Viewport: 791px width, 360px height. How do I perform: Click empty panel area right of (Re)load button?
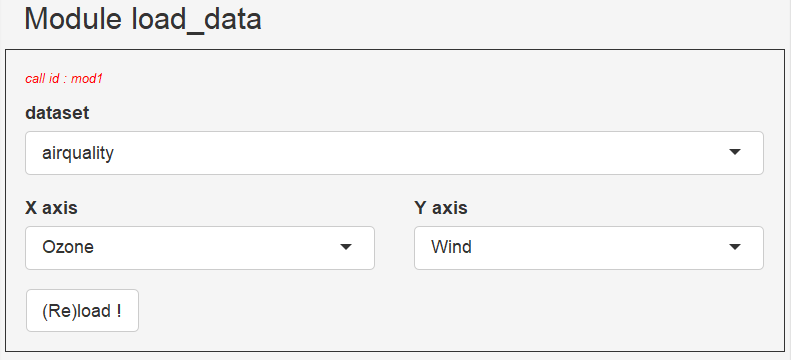pyautogui.click(x=454, y=311)
